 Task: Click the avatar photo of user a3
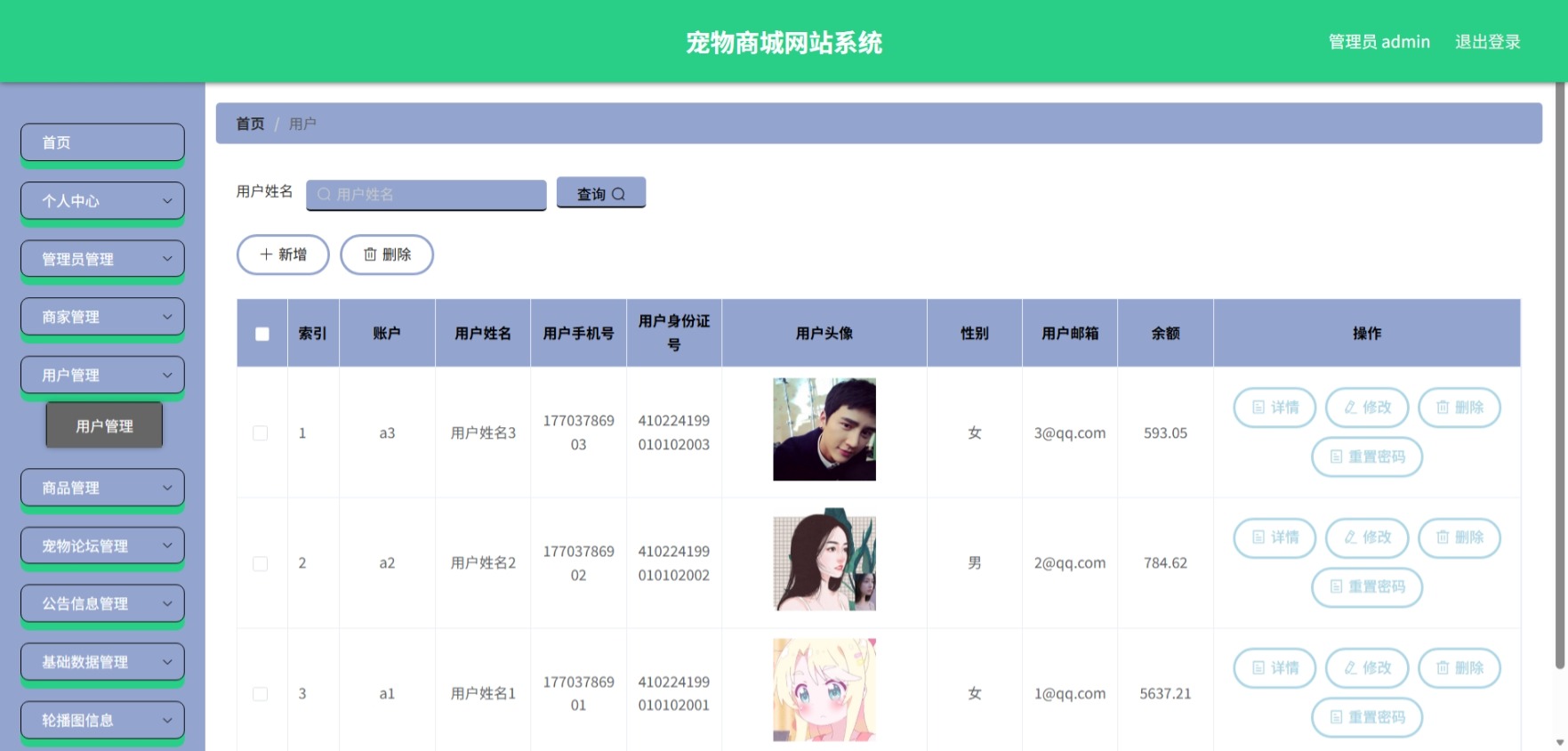824,430
